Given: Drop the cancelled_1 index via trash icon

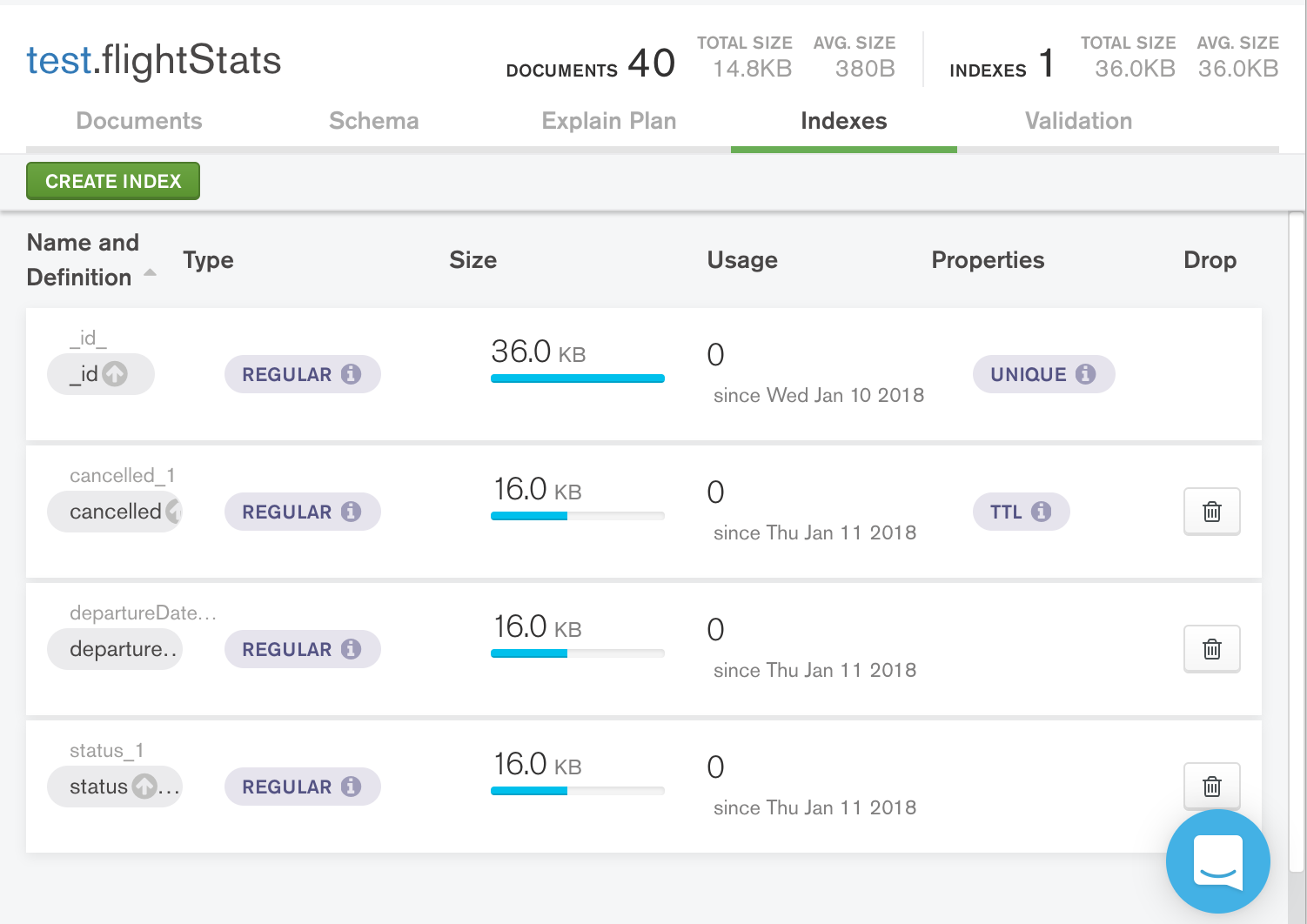Looking at the screenshot, I should pyautogui.click(x=1211, y=512).
